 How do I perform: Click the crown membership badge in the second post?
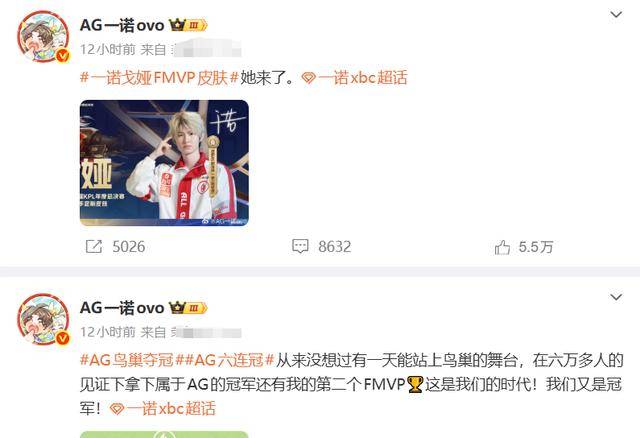(x=188, y=308)
